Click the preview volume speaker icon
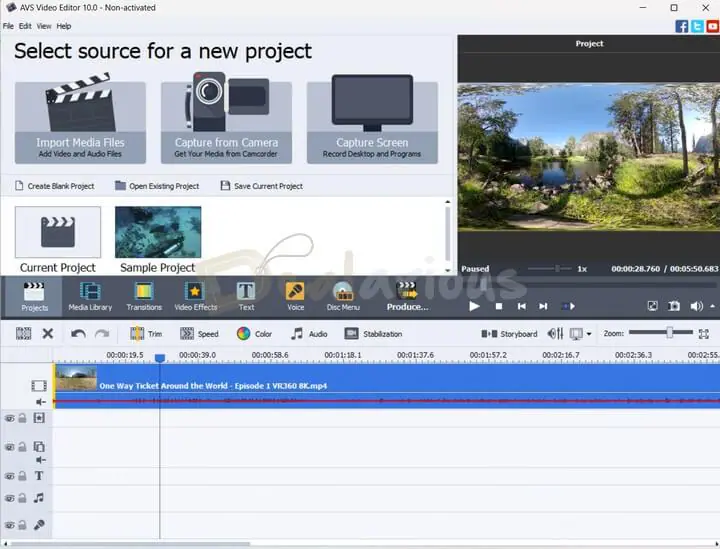Image resolution: width=720 pixels, height=549 pixels. pos(696,306)
